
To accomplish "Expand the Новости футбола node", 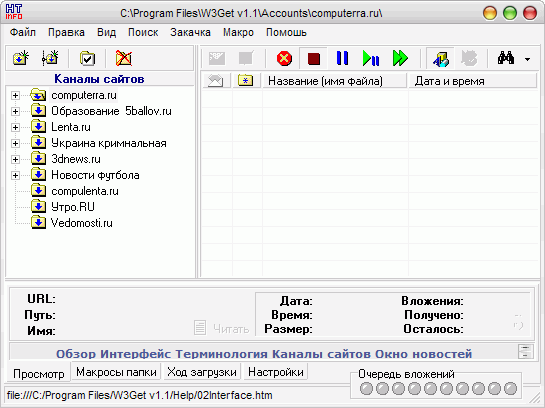I will 15,175.
